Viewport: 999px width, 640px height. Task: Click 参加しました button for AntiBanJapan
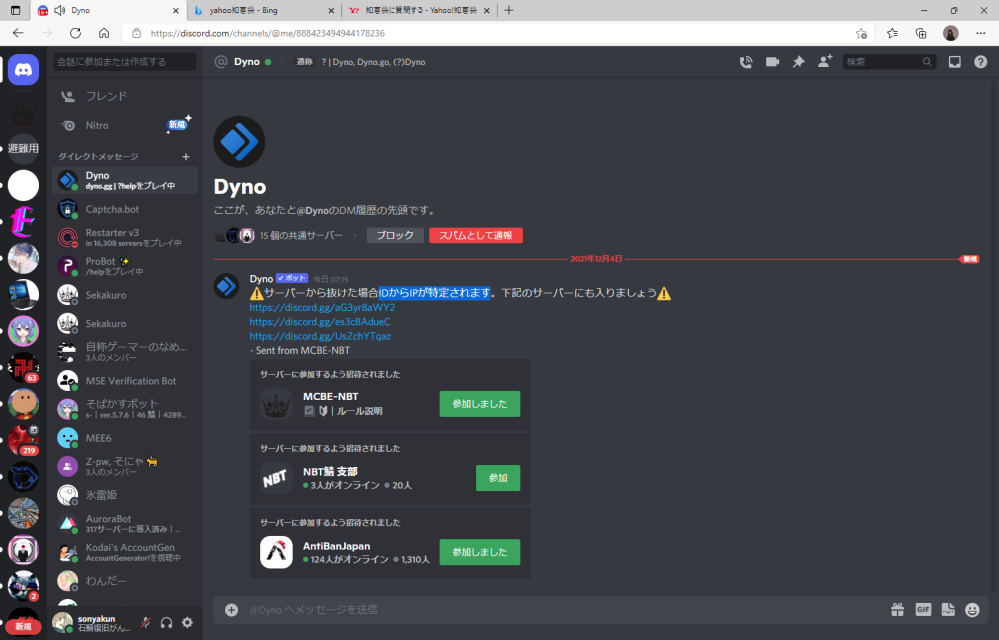[x=480, y=552]
